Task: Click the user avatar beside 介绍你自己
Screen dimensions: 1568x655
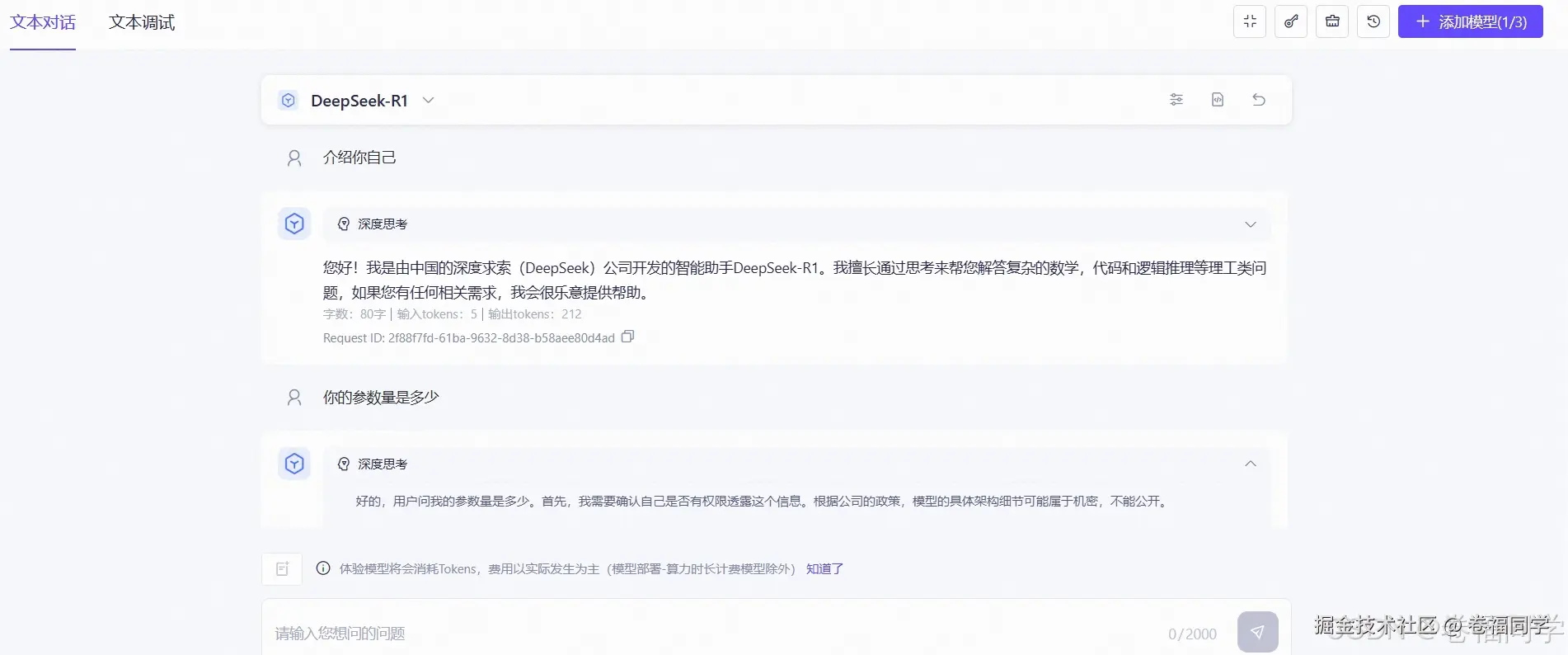Action: 294,158
